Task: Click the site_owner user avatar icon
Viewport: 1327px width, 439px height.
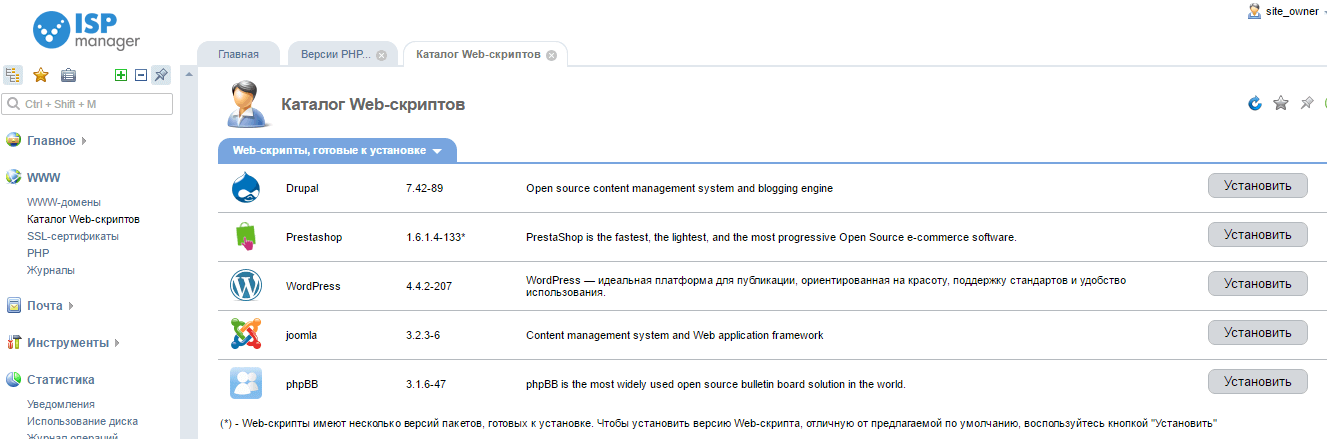Action: coord(1254,11)
